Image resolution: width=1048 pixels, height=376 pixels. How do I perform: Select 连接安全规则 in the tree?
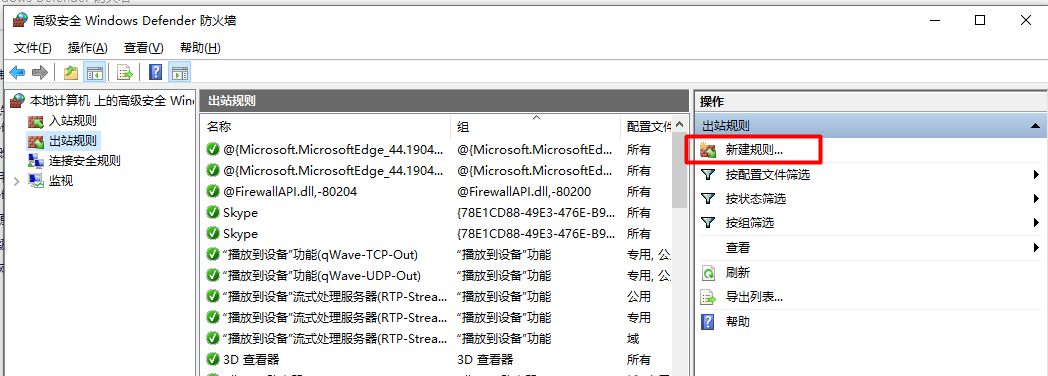pyautogui.click(x=85, y=161)
